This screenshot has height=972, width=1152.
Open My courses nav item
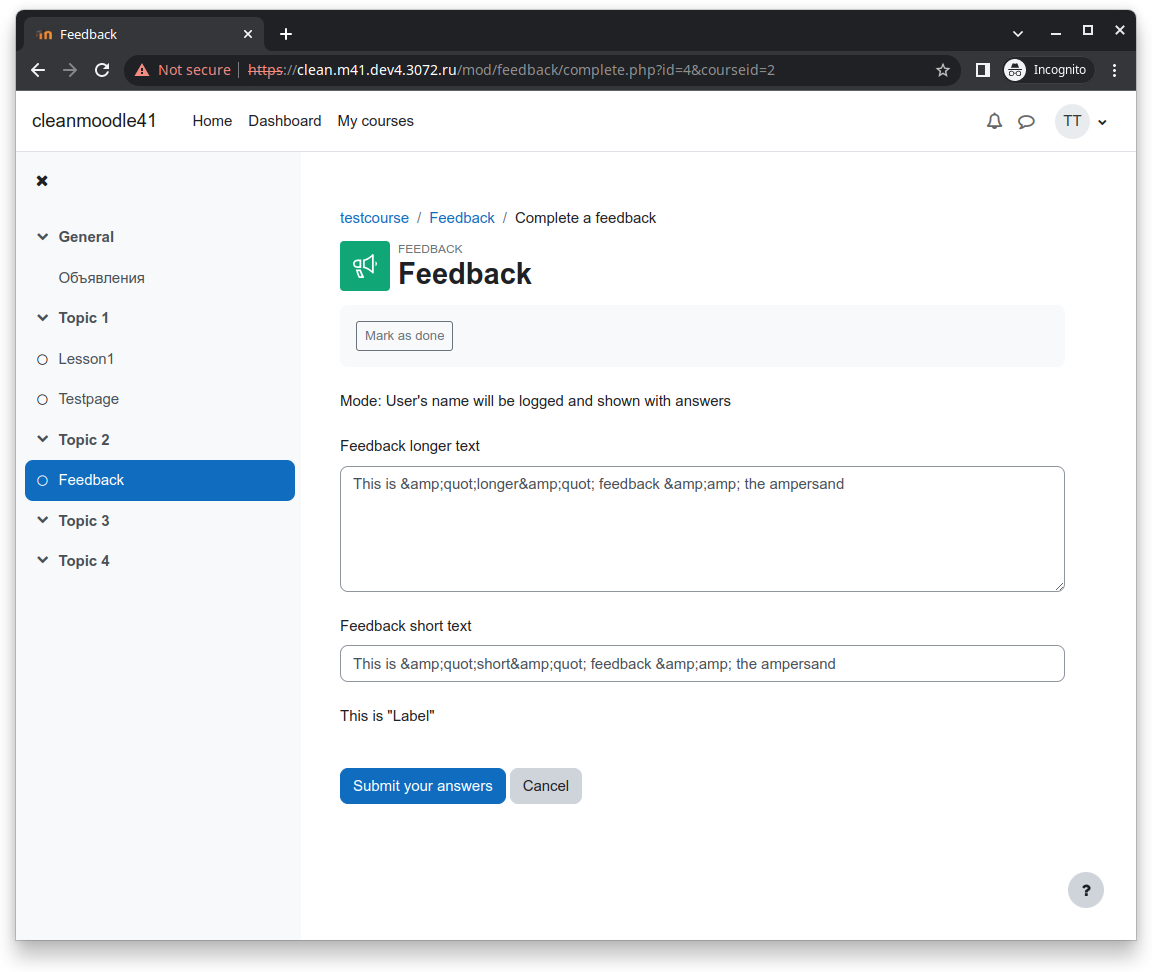(375, 121)
